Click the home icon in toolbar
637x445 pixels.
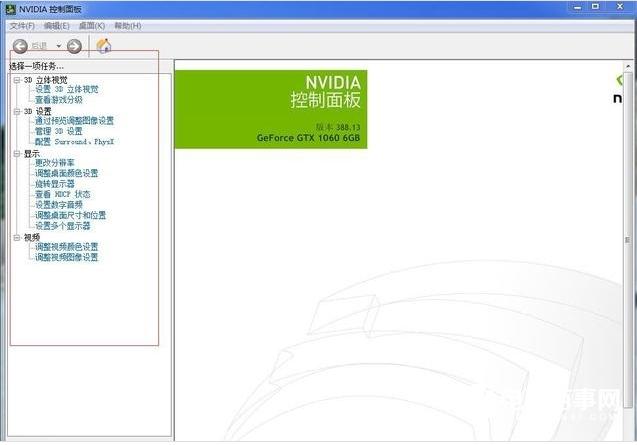click(104, 46)
